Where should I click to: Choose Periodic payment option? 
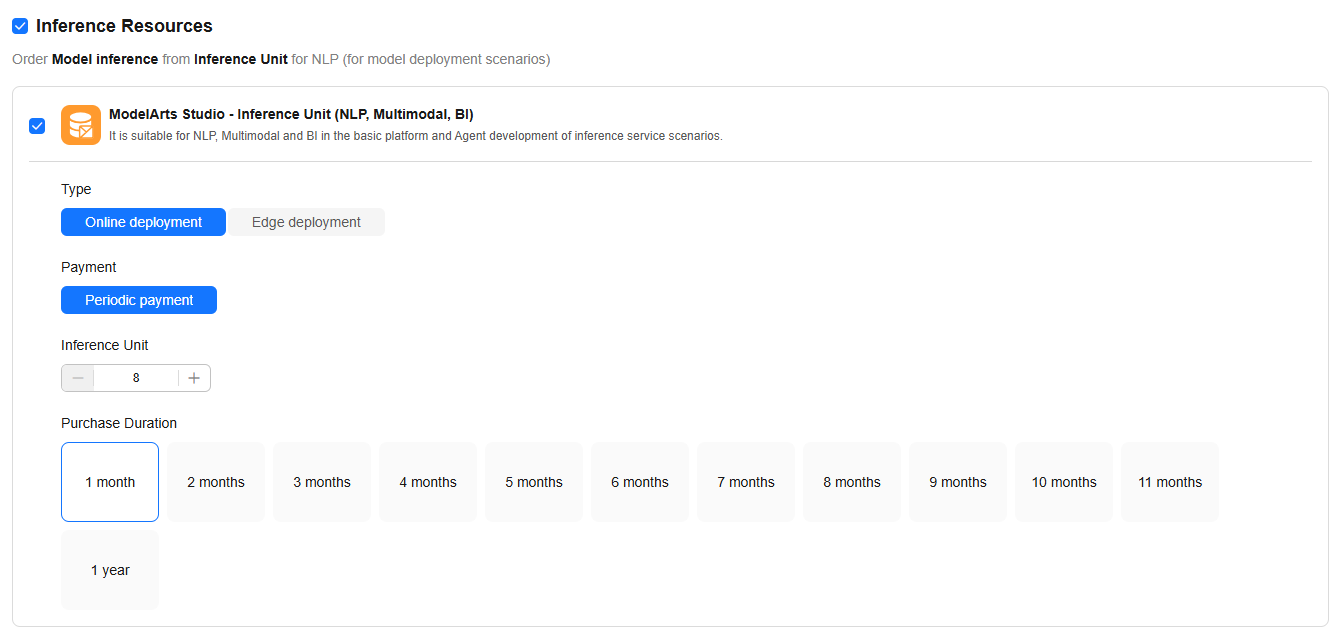(x=139, y=300)
